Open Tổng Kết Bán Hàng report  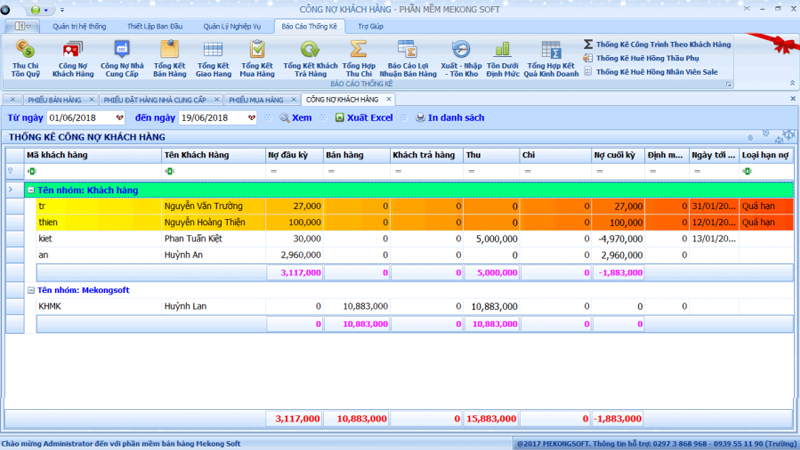click(170, 59)
